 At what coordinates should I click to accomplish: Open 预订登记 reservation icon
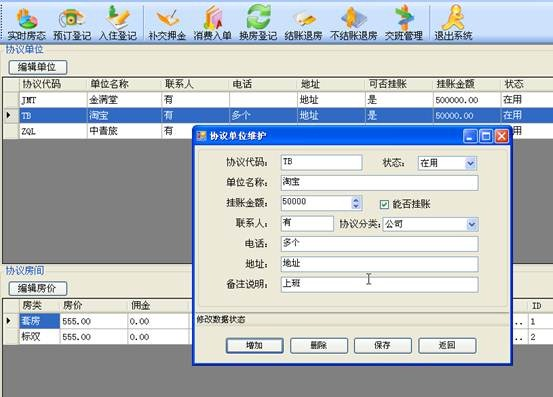pos(72,24)
